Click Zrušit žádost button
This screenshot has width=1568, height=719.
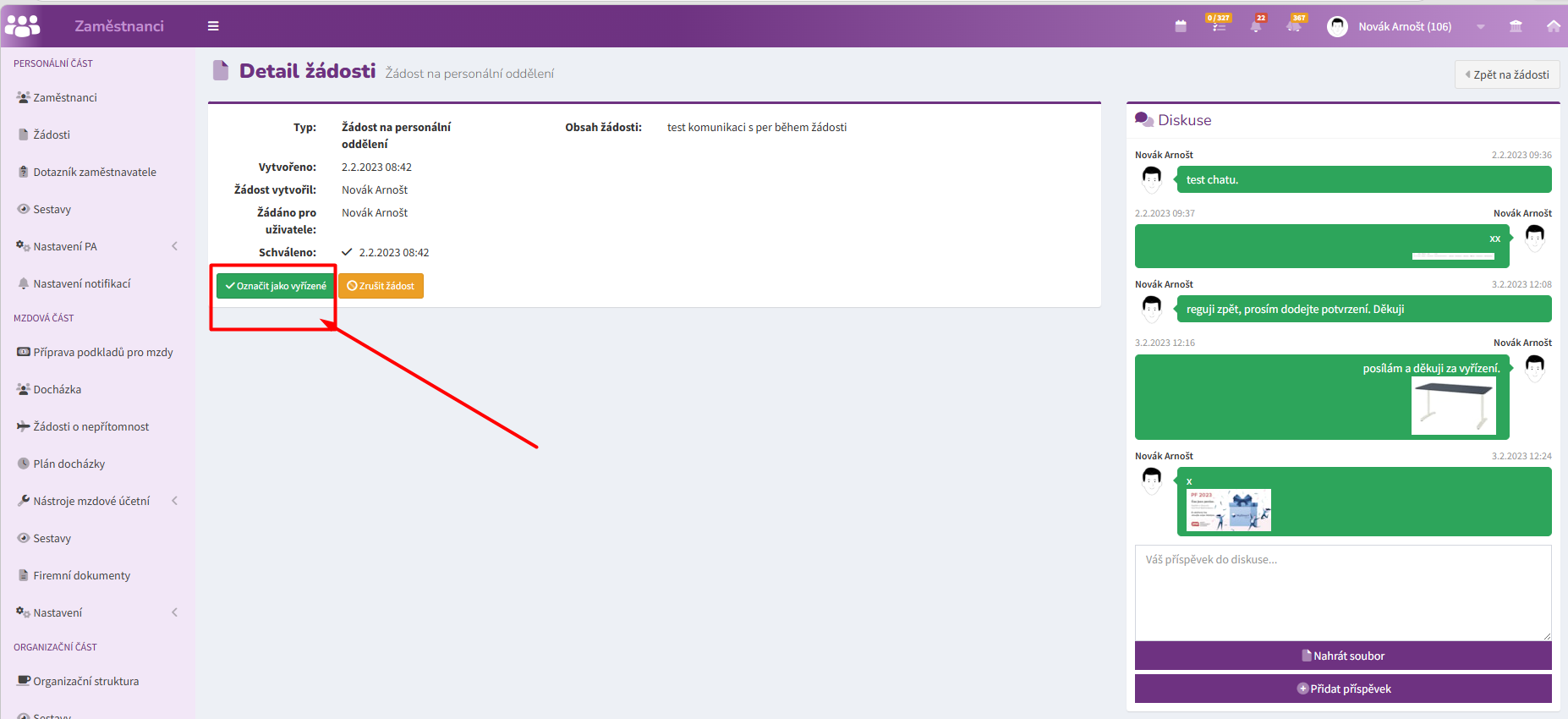point(381,286)
